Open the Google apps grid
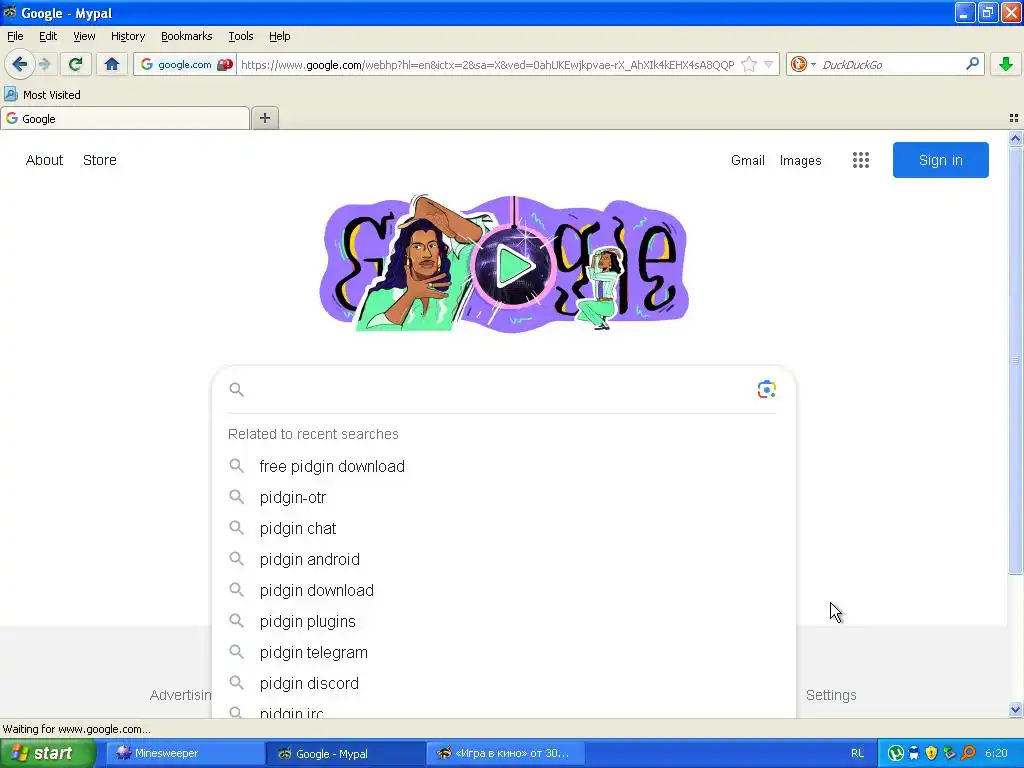 coord(860,160)
